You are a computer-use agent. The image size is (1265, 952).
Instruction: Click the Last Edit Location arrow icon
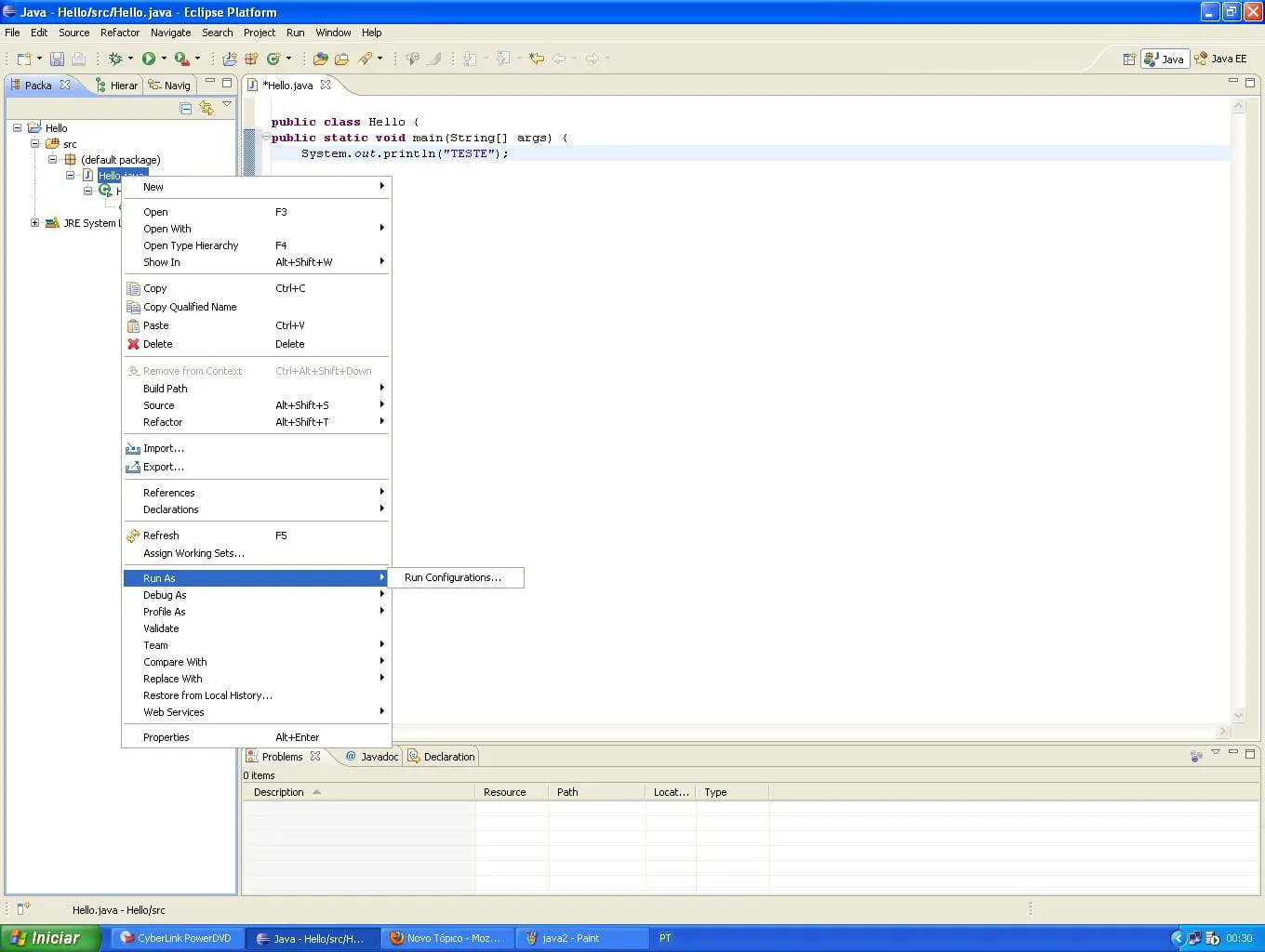click(537, 59)
